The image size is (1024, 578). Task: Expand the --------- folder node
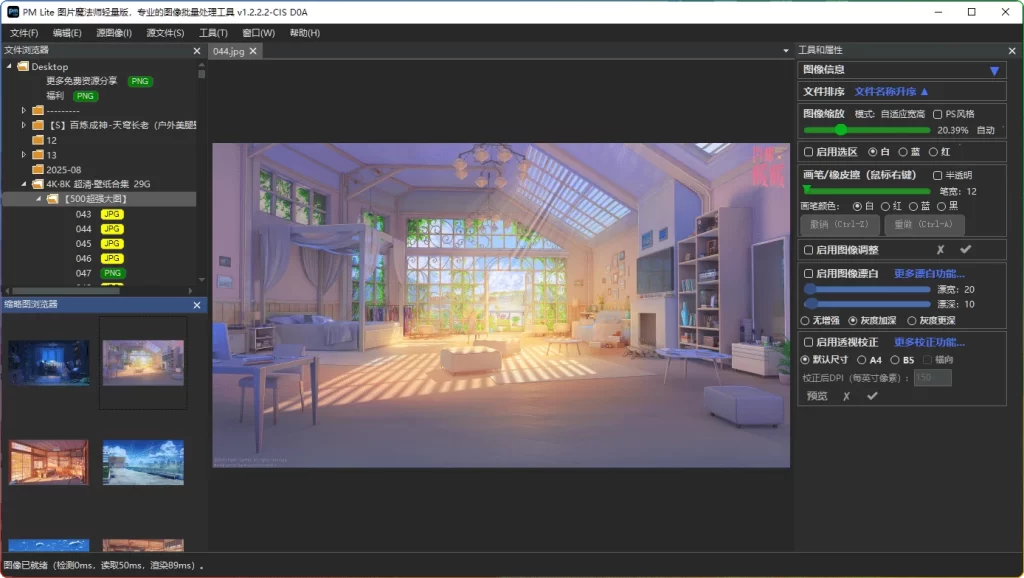click(24, 110)
